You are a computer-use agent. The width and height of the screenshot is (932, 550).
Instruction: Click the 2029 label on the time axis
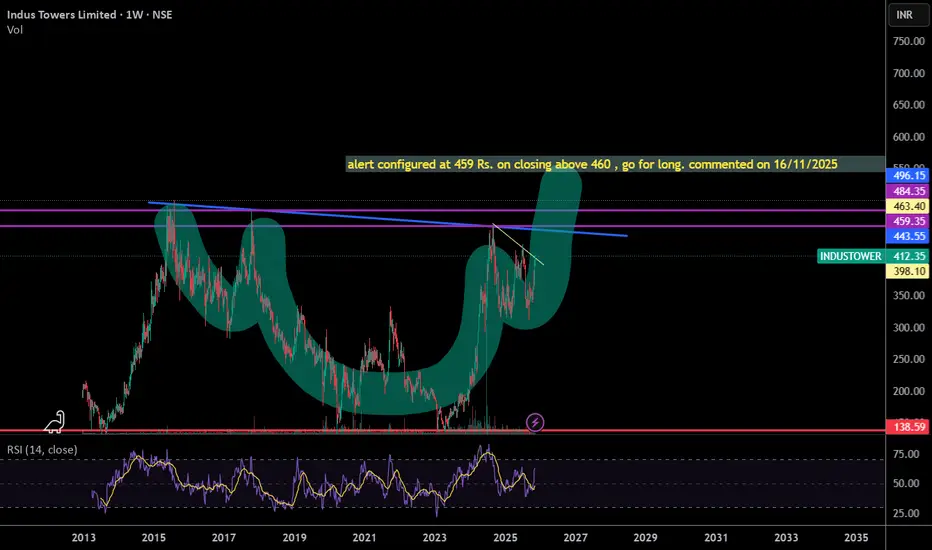646,538
